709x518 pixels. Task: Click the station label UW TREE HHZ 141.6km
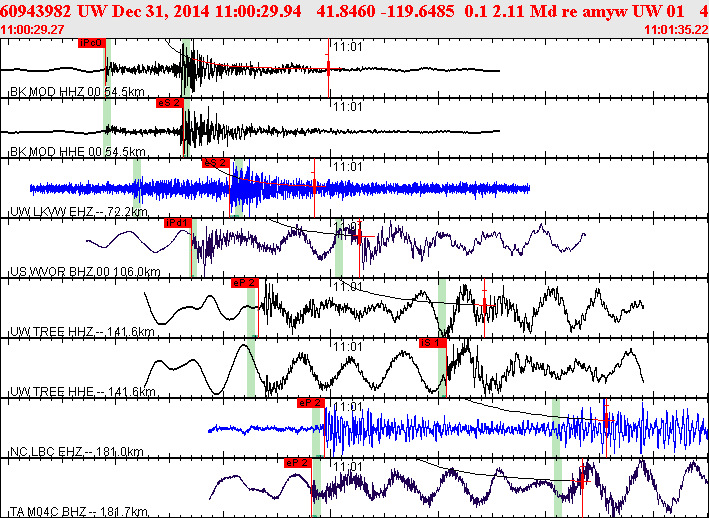(82, 333)
